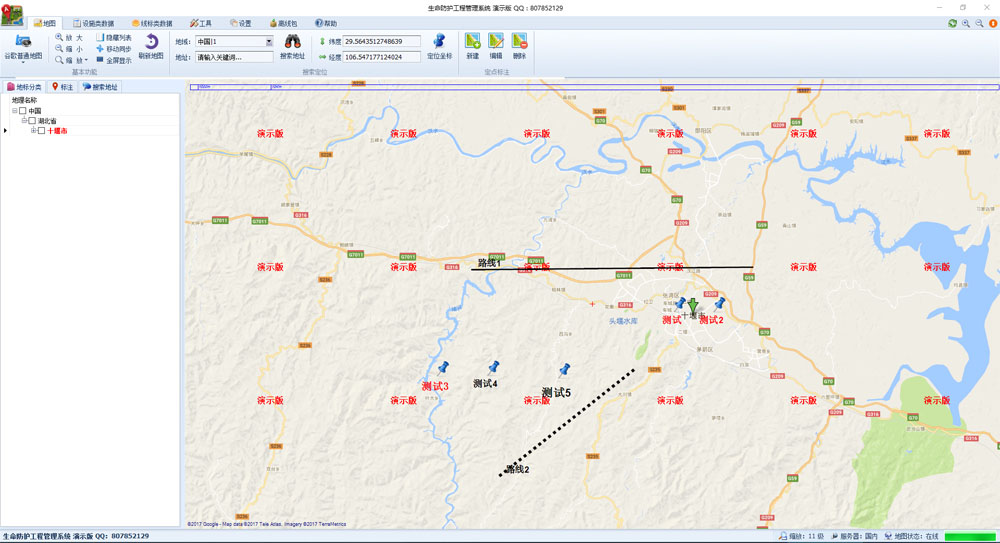Expand the 十堰市 tree node
Image resolution: width=1000 pixels, height=543 pixels.
tap(33, 131)
